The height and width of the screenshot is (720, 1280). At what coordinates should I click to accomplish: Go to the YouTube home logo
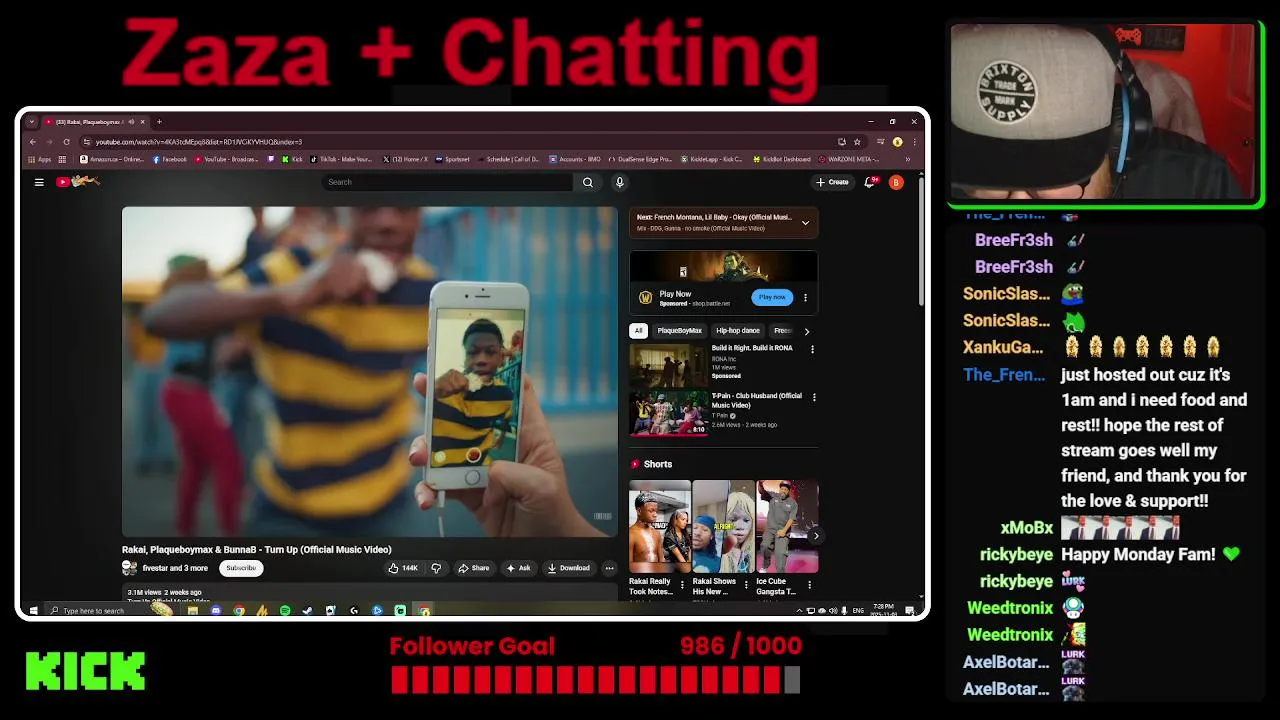[x=78, y=181]
